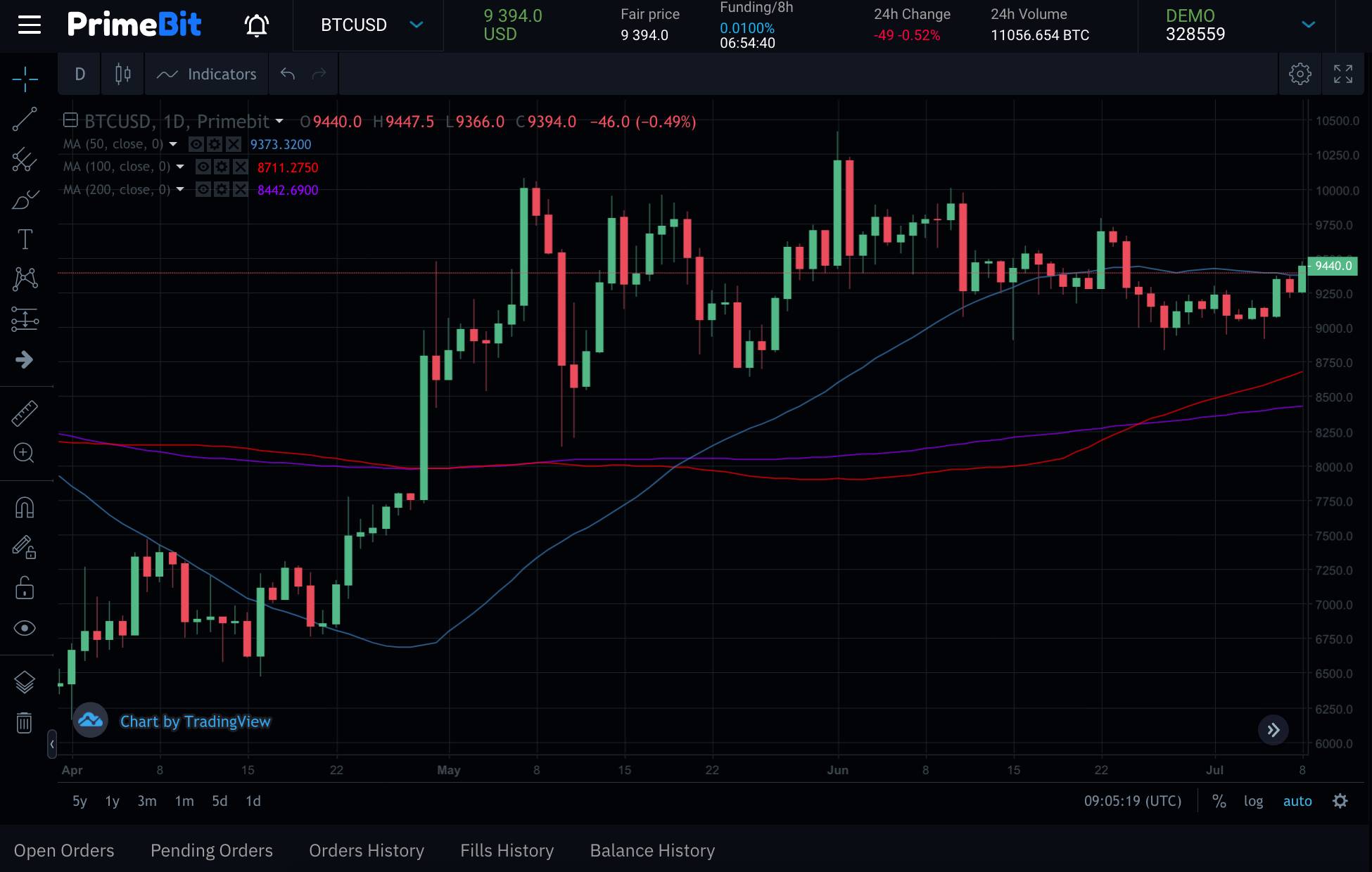The height and width of the screenshot is (872, 1372).
Task: Open the Indicators panel
Action: point(206,74)
